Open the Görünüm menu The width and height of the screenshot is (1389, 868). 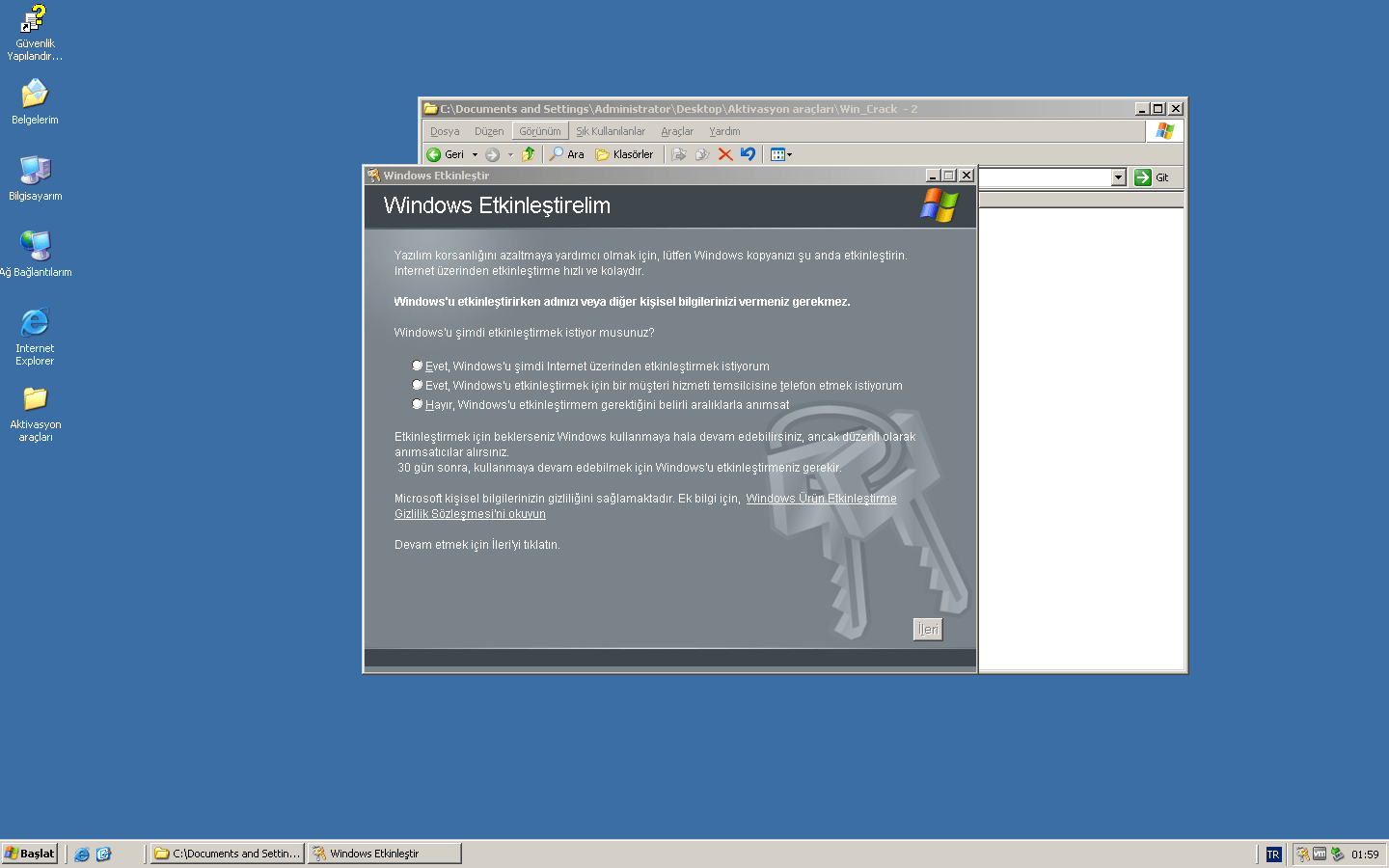click(540, 131)
